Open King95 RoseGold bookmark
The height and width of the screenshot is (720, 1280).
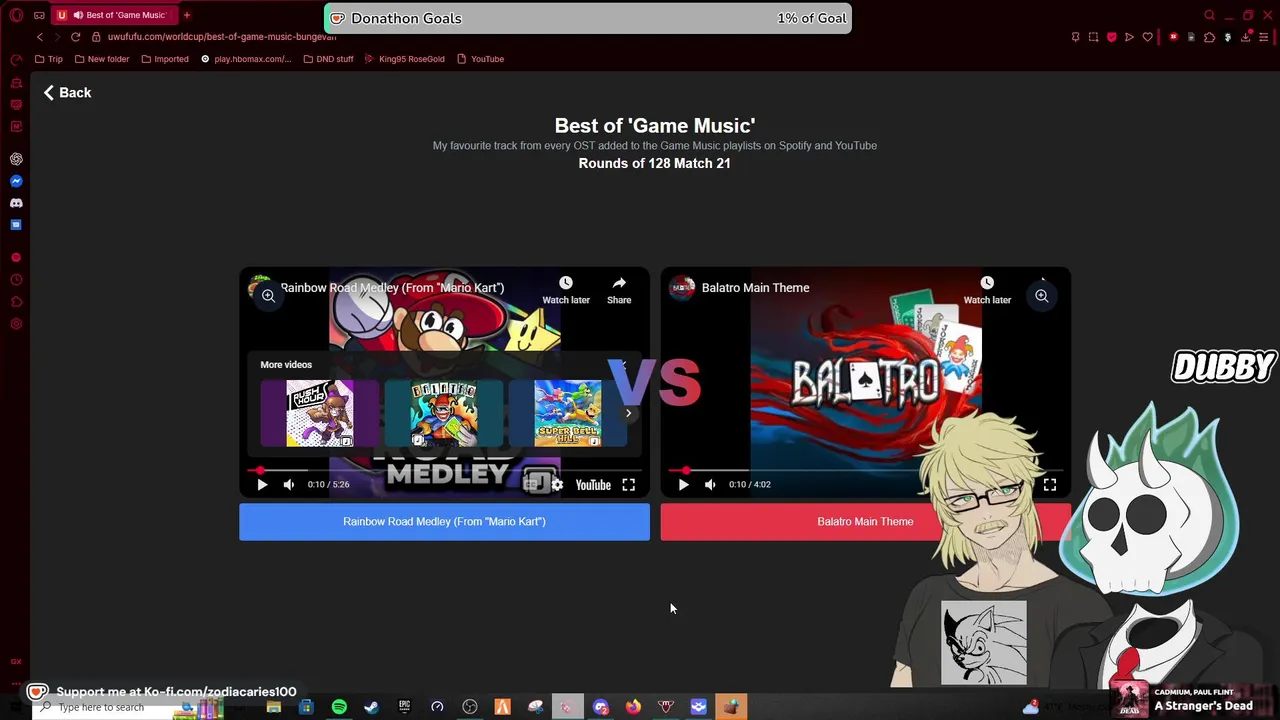pos(404,59)
